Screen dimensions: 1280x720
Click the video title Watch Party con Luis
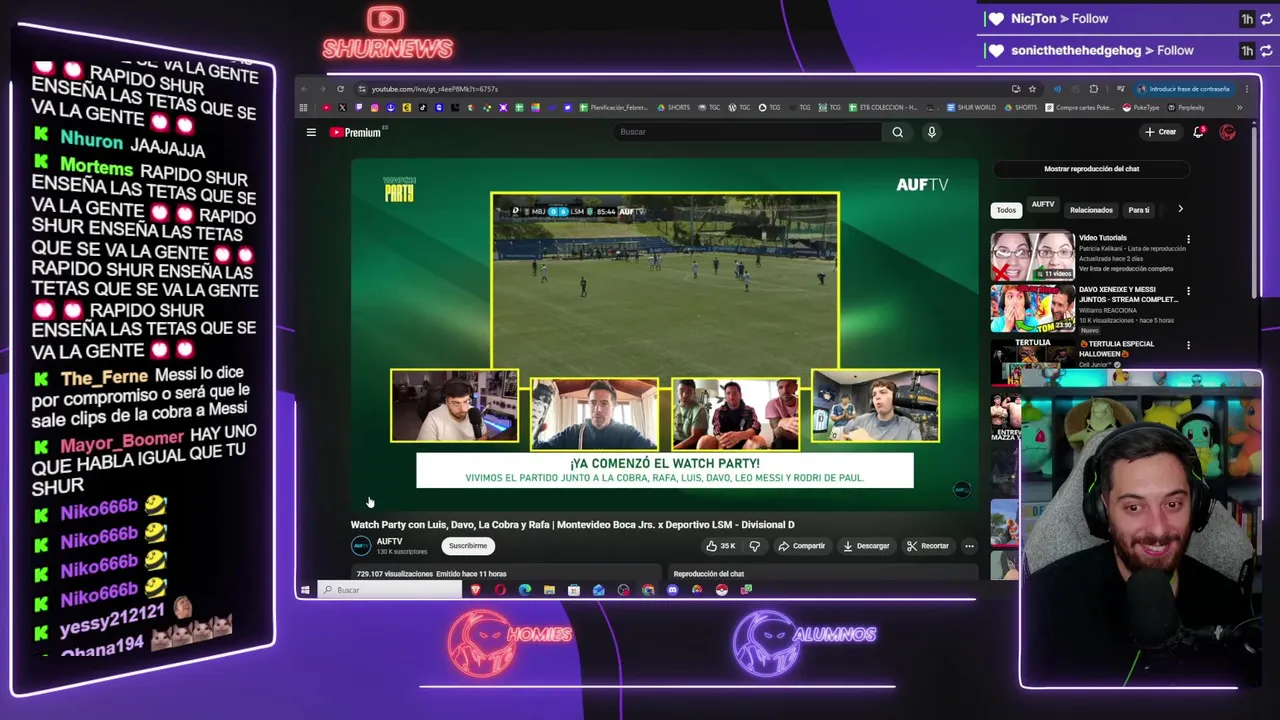coord(572,525)
